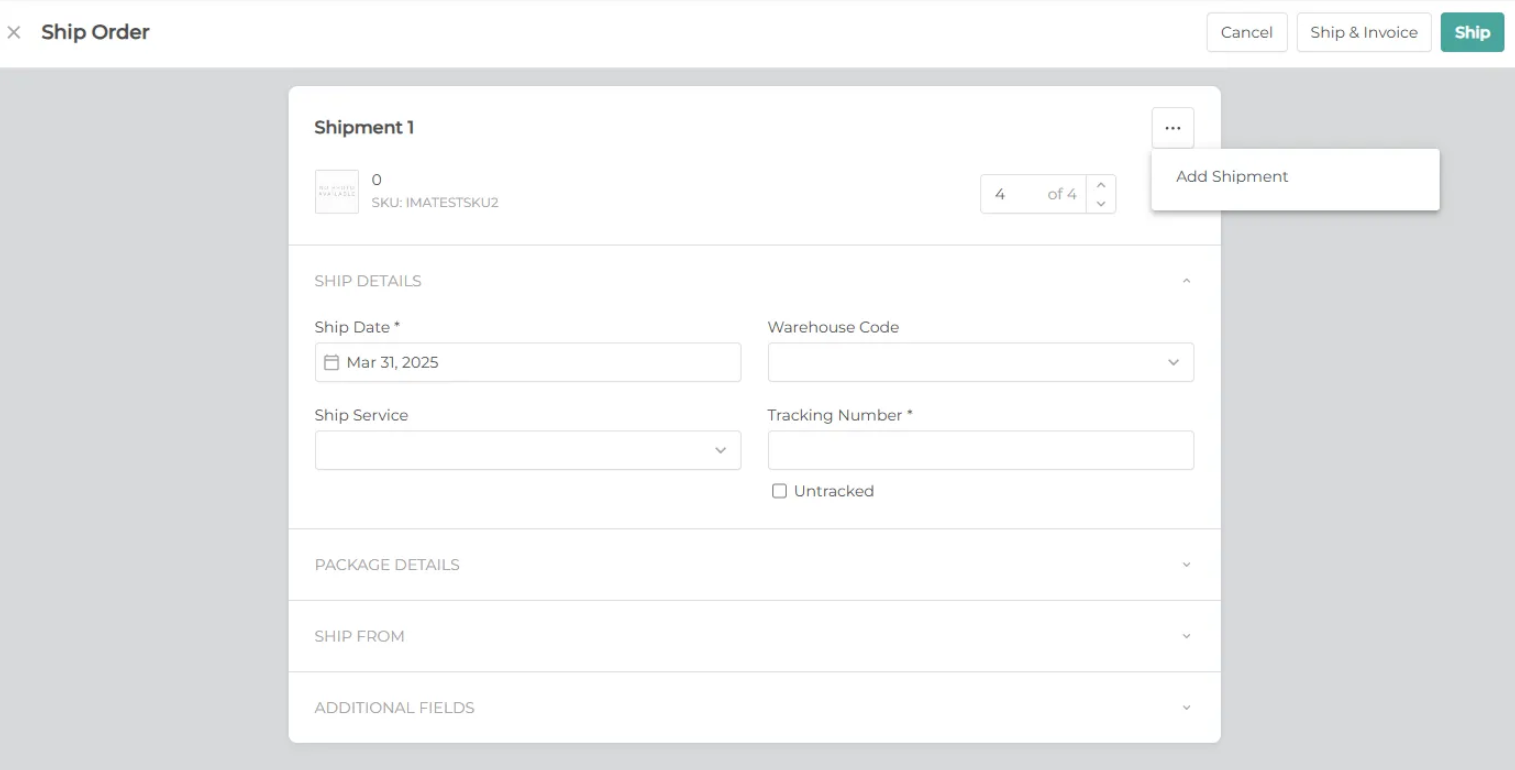Expand the PACKAGE DETAILS section
This screenshot has height=770, width=1515.
[x=1186, y=564]
